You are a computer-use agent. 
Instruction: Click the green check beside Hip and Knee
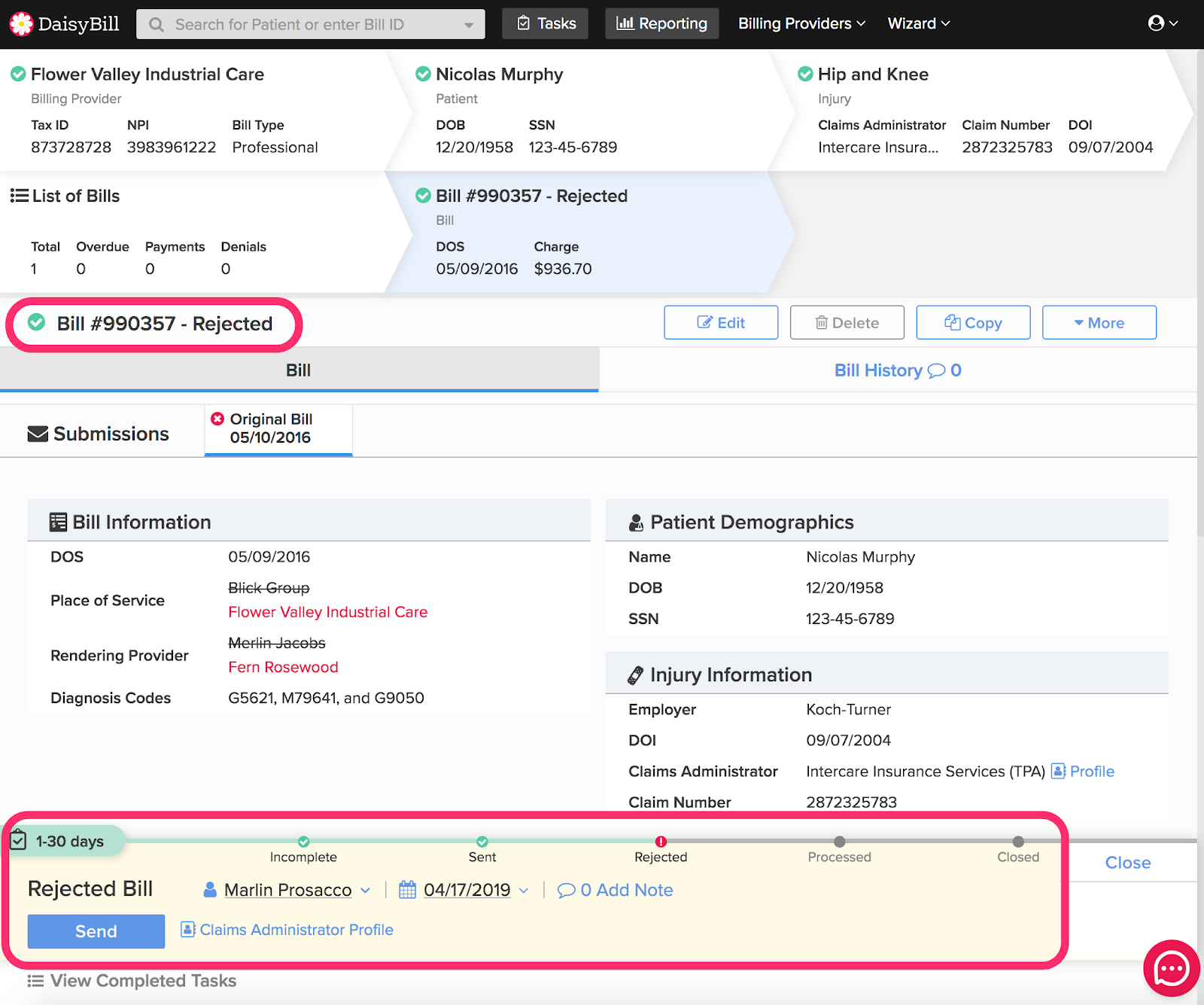coord(805,74)
